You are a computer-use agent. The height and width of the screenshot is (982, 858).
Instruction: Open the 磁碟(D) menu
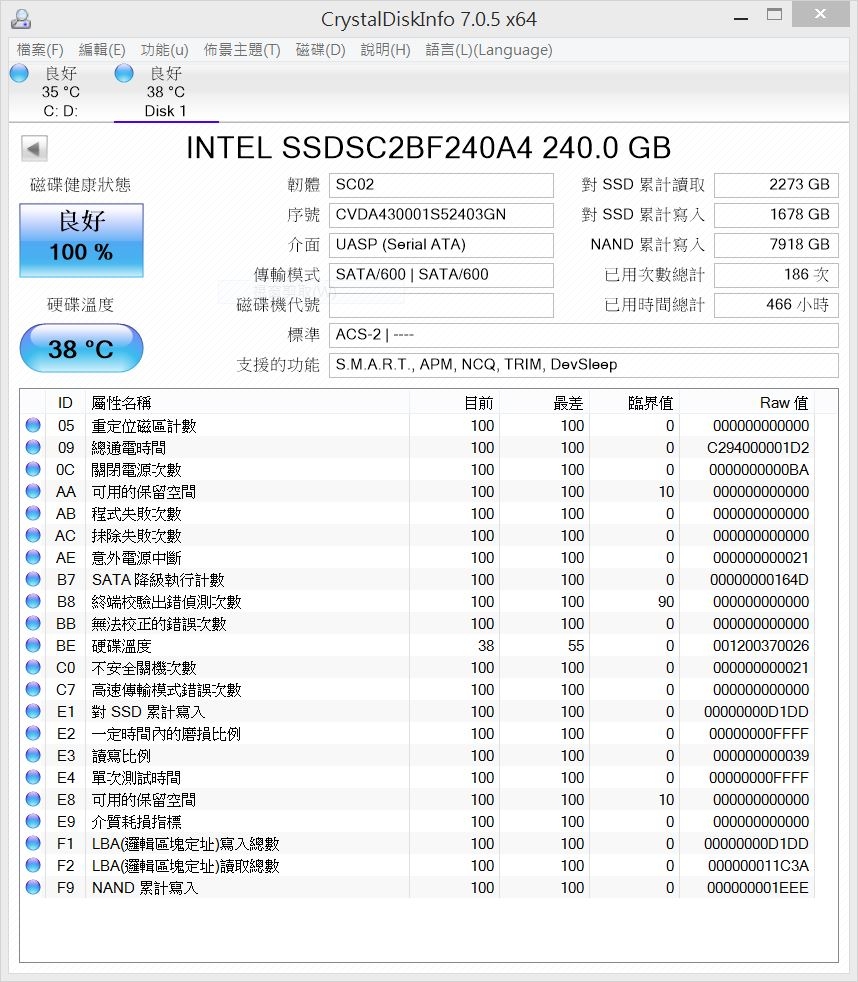pos(320,50)
